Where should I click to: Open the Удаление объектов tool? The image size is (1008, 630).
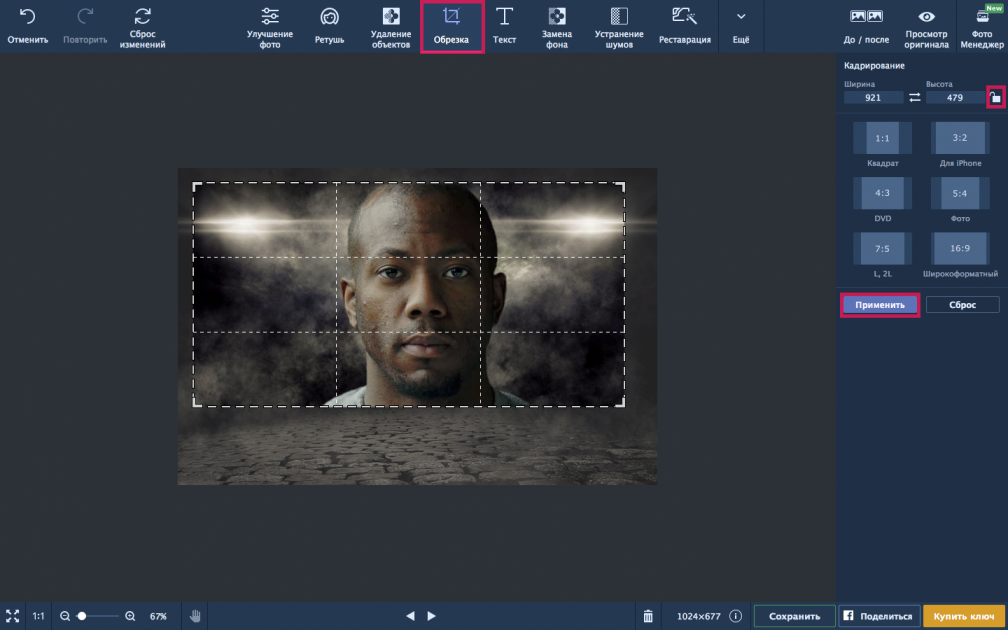[x=391, y=28]
